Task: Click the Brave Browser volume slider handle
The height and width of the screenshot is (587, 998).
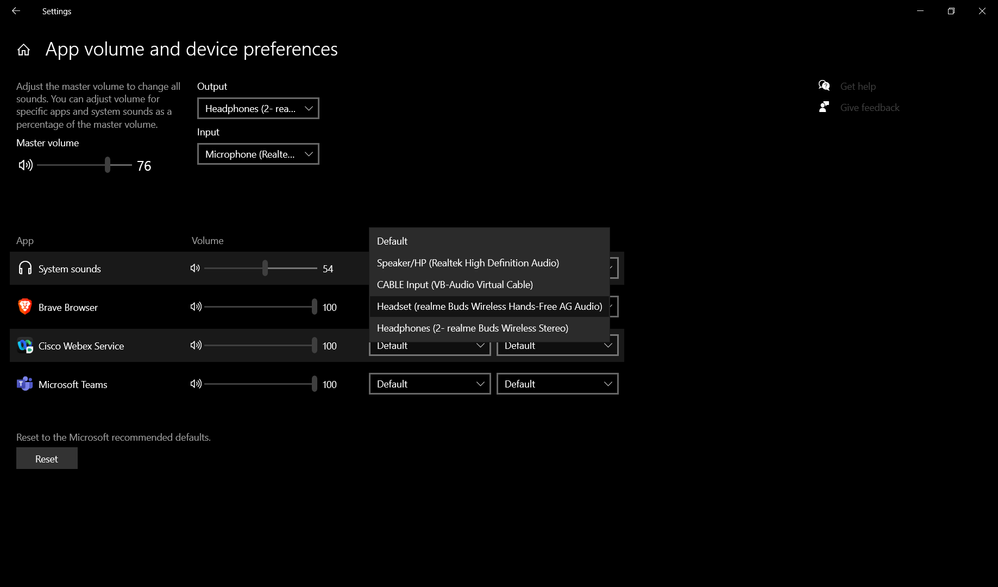Action: pos(314,307)
